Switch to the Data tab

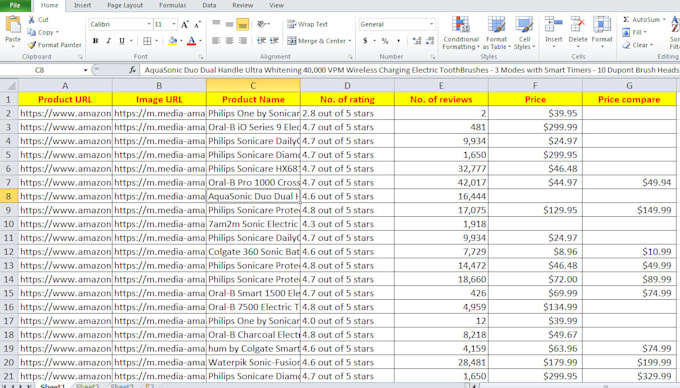209,5
